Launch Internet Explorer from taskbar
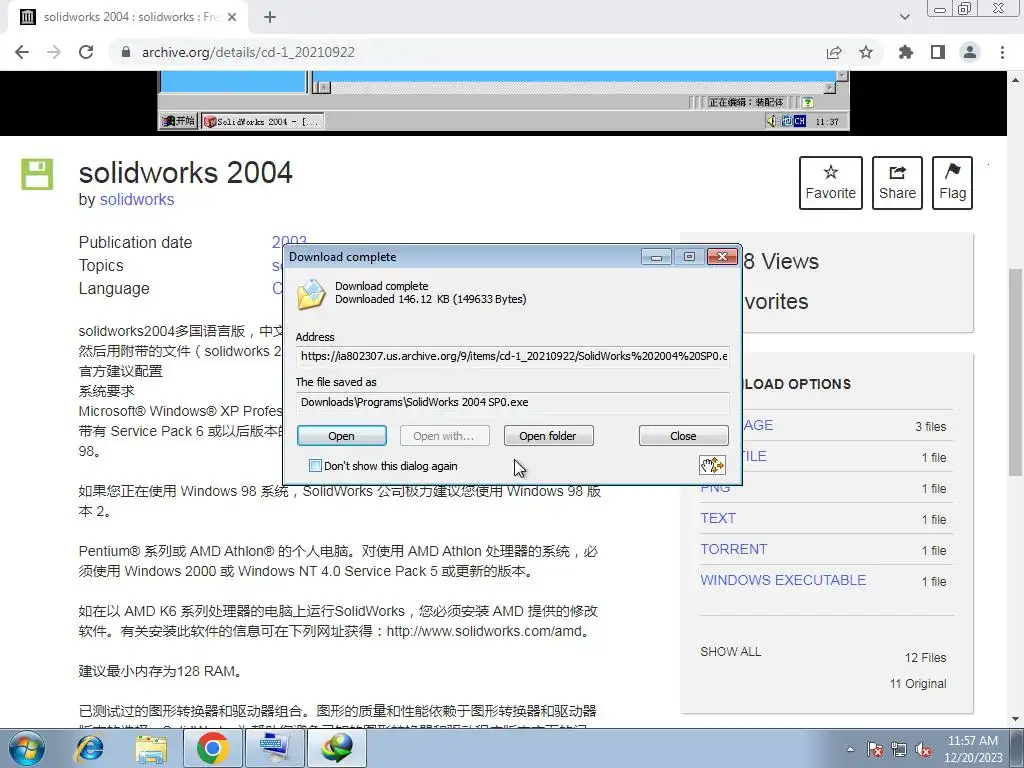The width and height of the screenshot is (1024, 768). 89,749
